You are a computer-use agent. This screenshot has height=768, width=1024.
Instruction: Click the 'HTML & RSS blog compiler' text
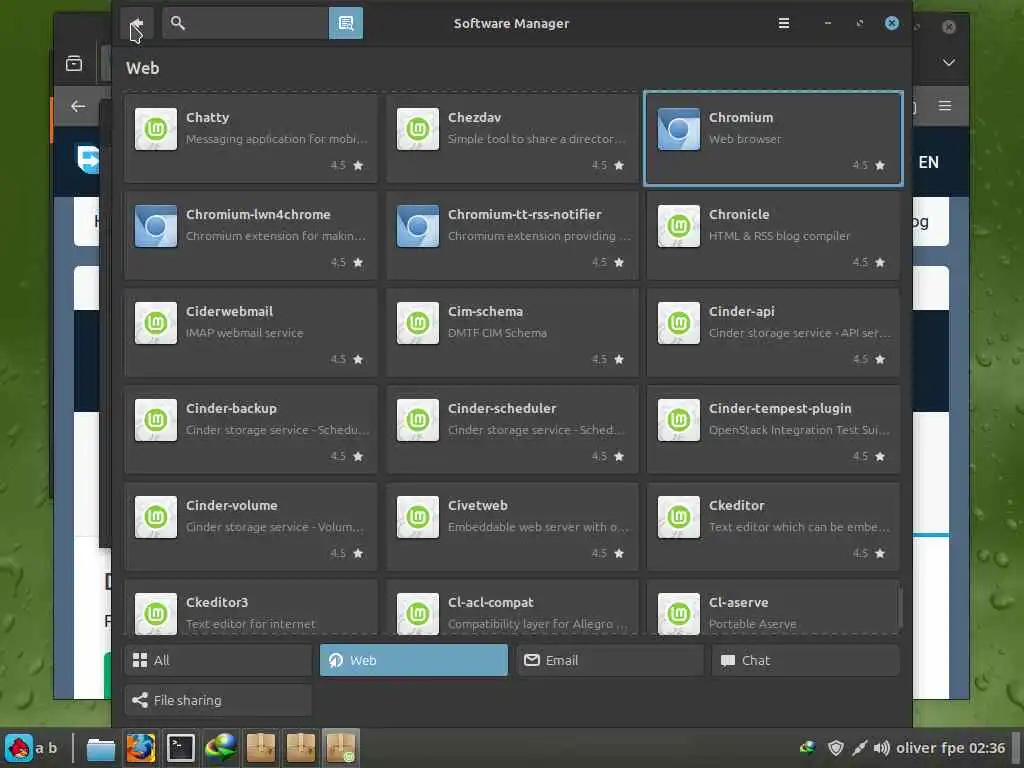[x=780, y=236]
